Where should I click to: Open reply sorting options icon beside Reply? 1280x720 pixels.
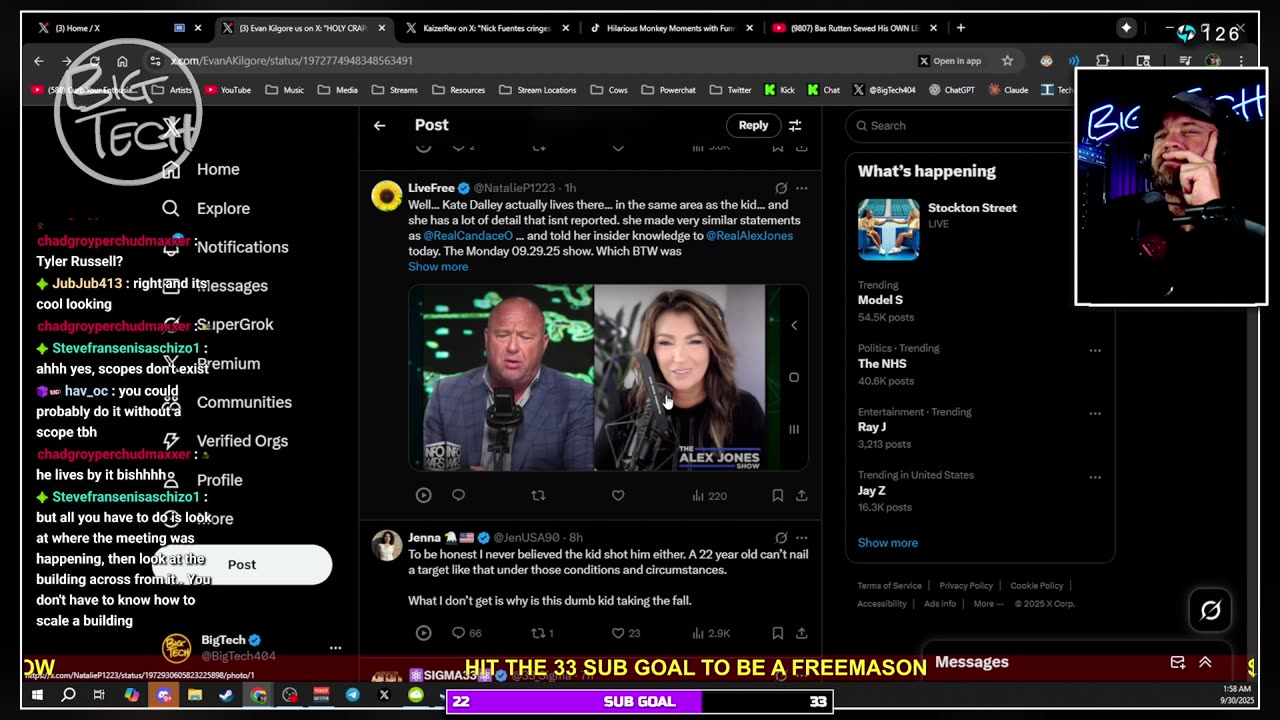795,125
